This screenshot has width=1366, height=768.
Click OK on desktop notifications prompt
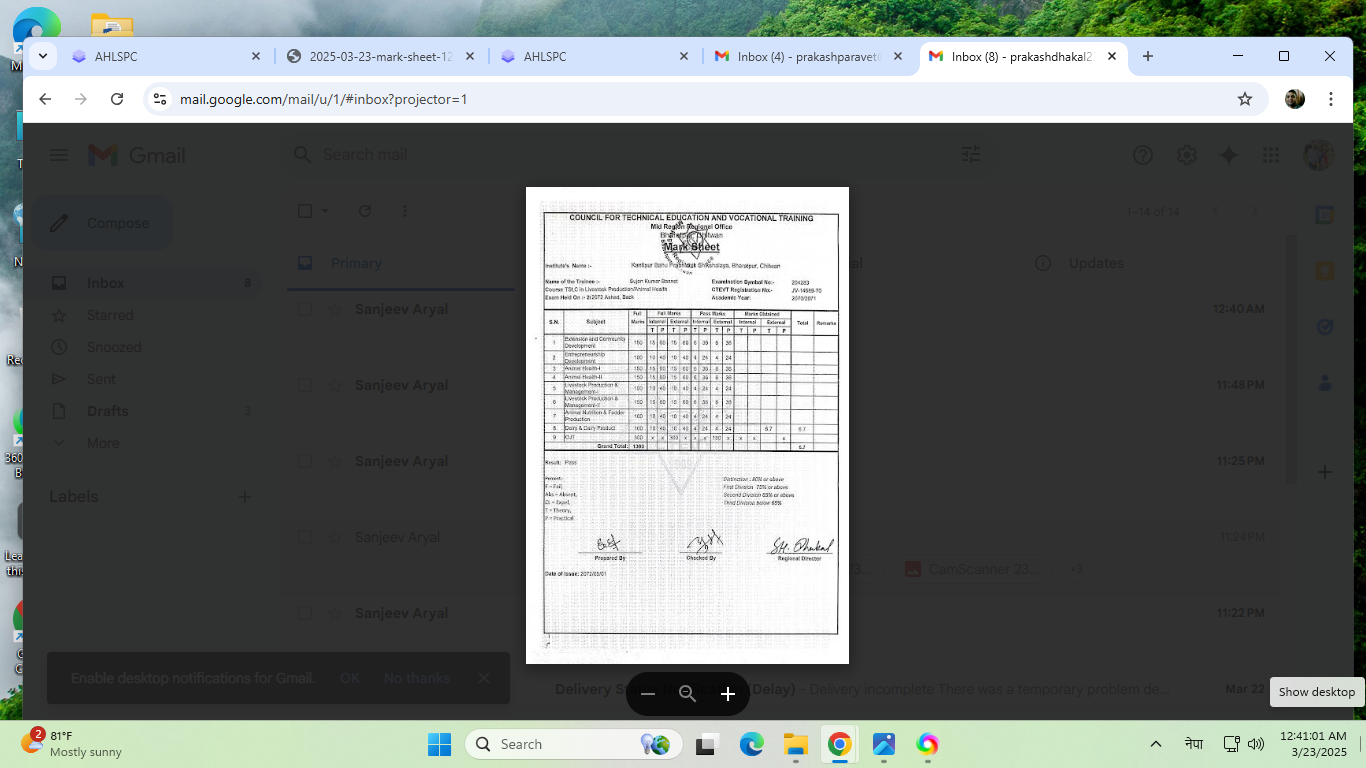click(x=349, y=678)
